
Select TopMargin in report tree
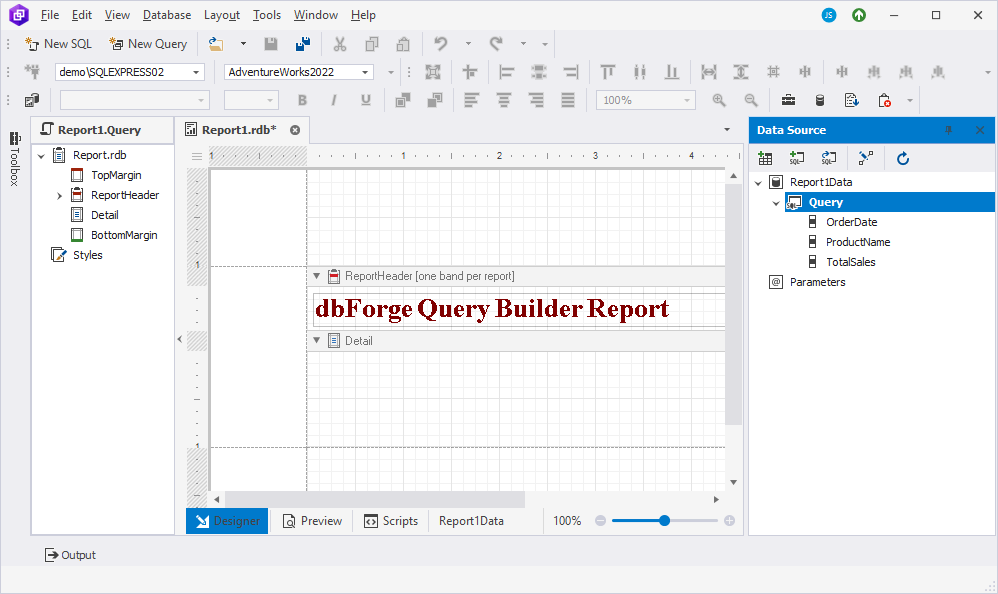(116, 175)
